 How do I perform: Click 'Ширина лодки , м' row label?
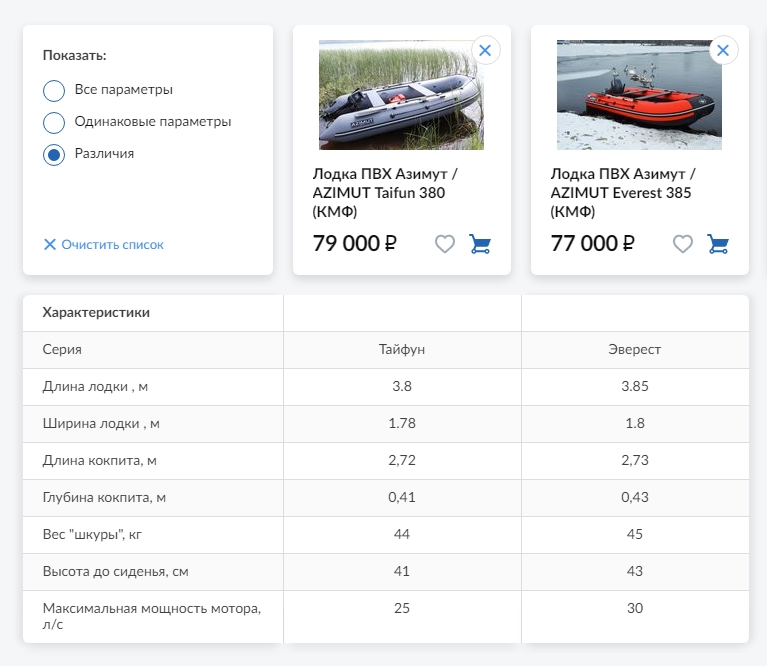(101, 423)
